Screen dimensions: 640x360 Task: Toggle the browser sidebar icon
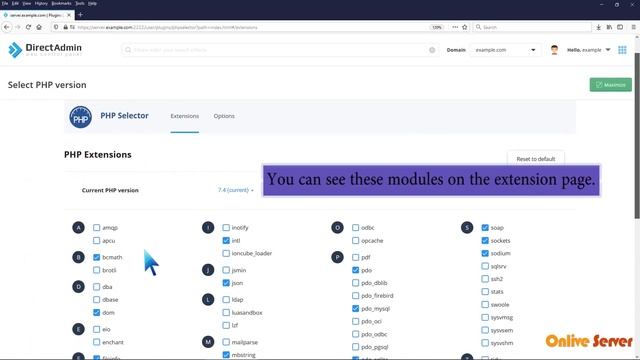620,27
